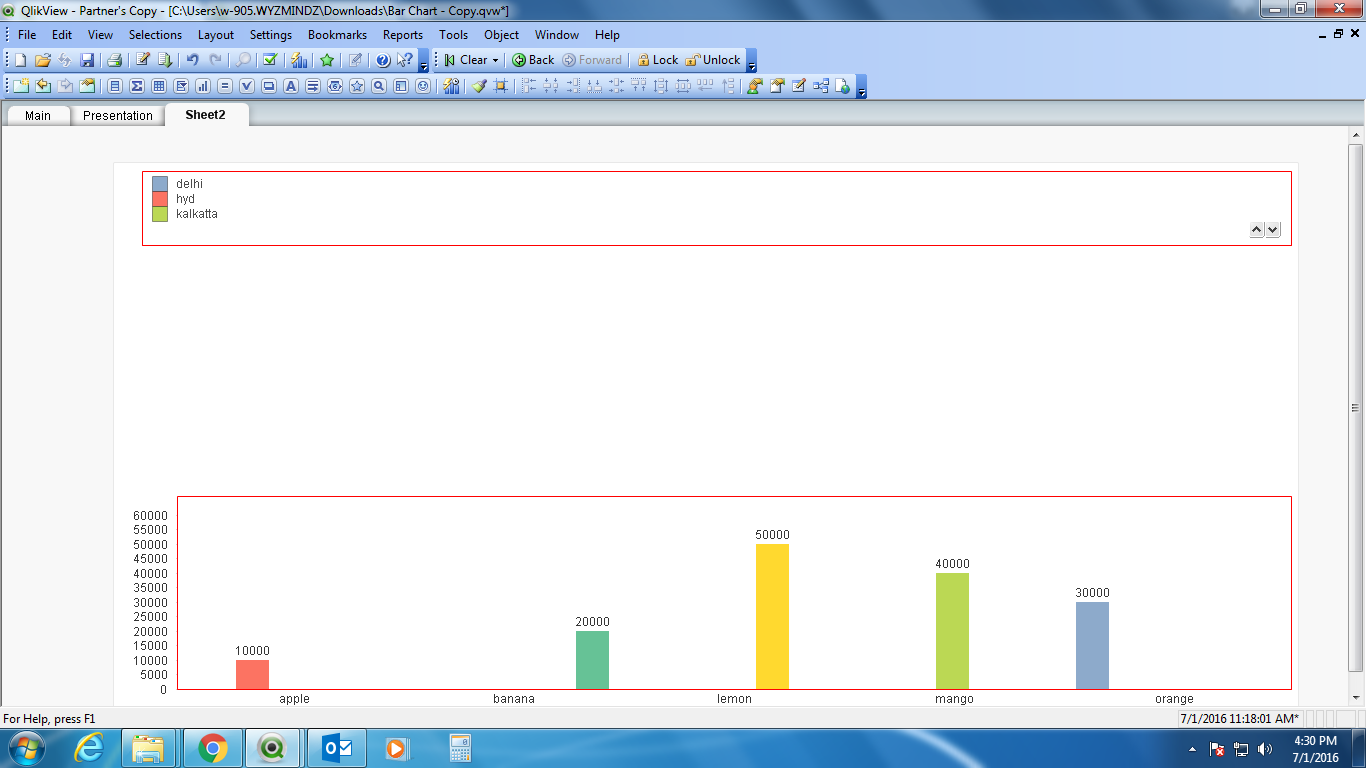Switch to the Presentation sheet tab
The image size is (1366, 768).
coord(118,115)
